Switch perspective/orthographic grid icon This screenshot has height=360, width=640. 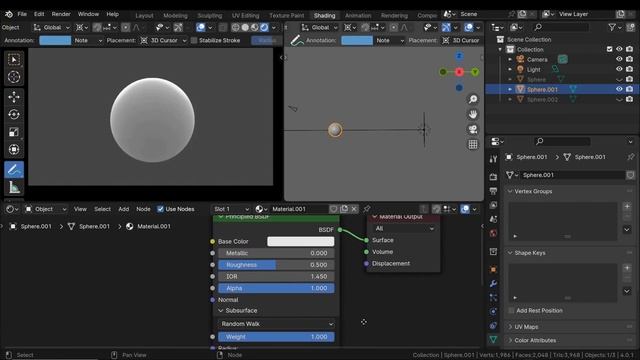[x=473, y=144]
